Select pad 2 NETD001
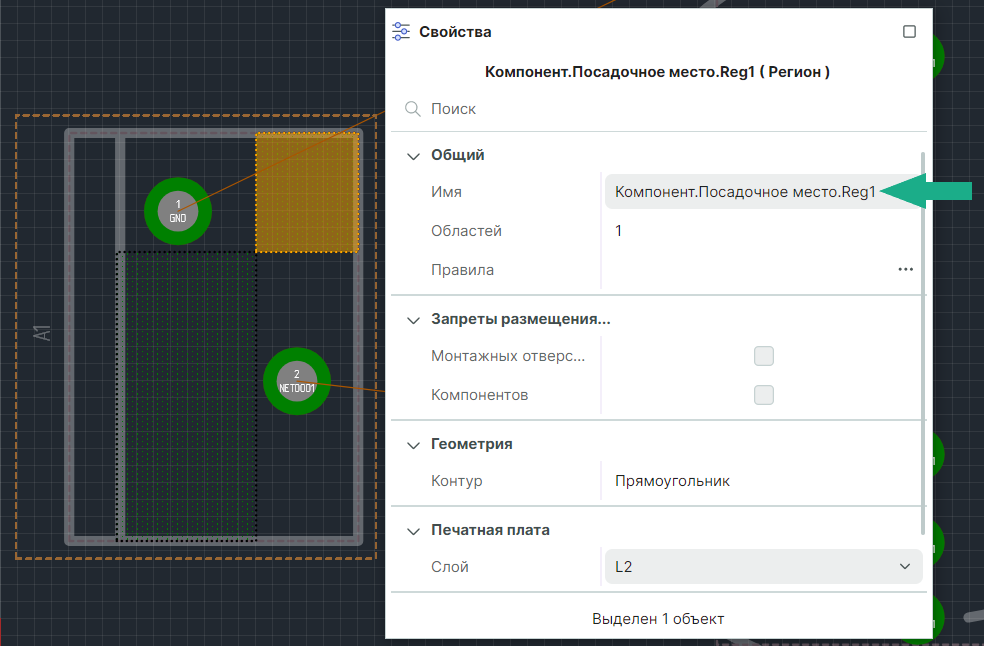This screenshot has width=984, height=646. pyautogui.click(x=297, y=381)
